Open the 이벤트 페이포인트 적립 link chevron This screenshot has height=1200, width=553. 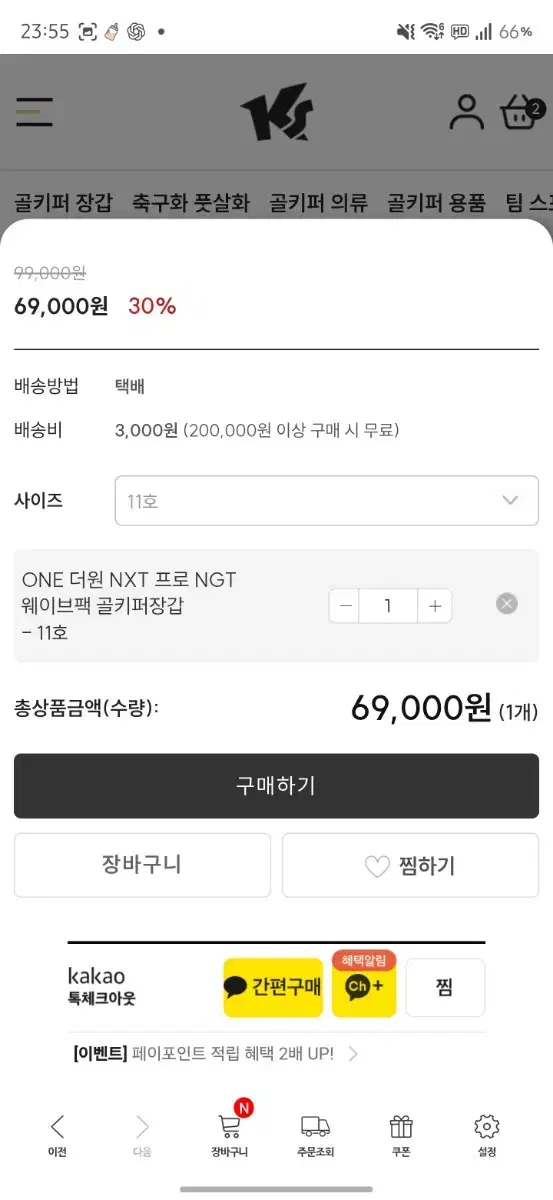click(x=353, y=1053)
